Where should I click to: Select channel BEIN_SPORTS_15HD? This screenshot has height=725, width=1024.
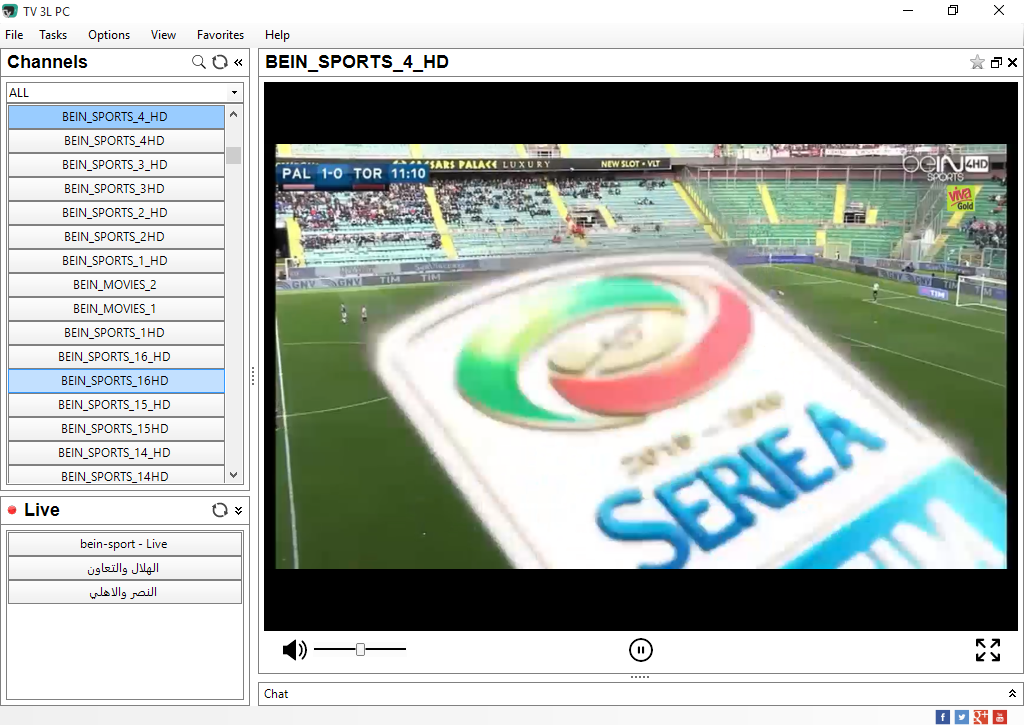tap(116, 428)
